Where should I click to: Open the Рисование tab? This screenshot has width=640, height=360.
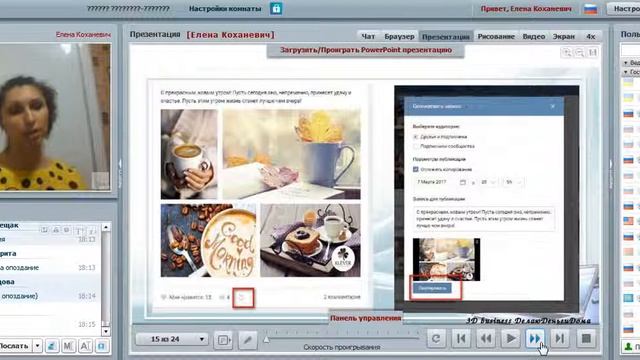[x=496, y=36]
